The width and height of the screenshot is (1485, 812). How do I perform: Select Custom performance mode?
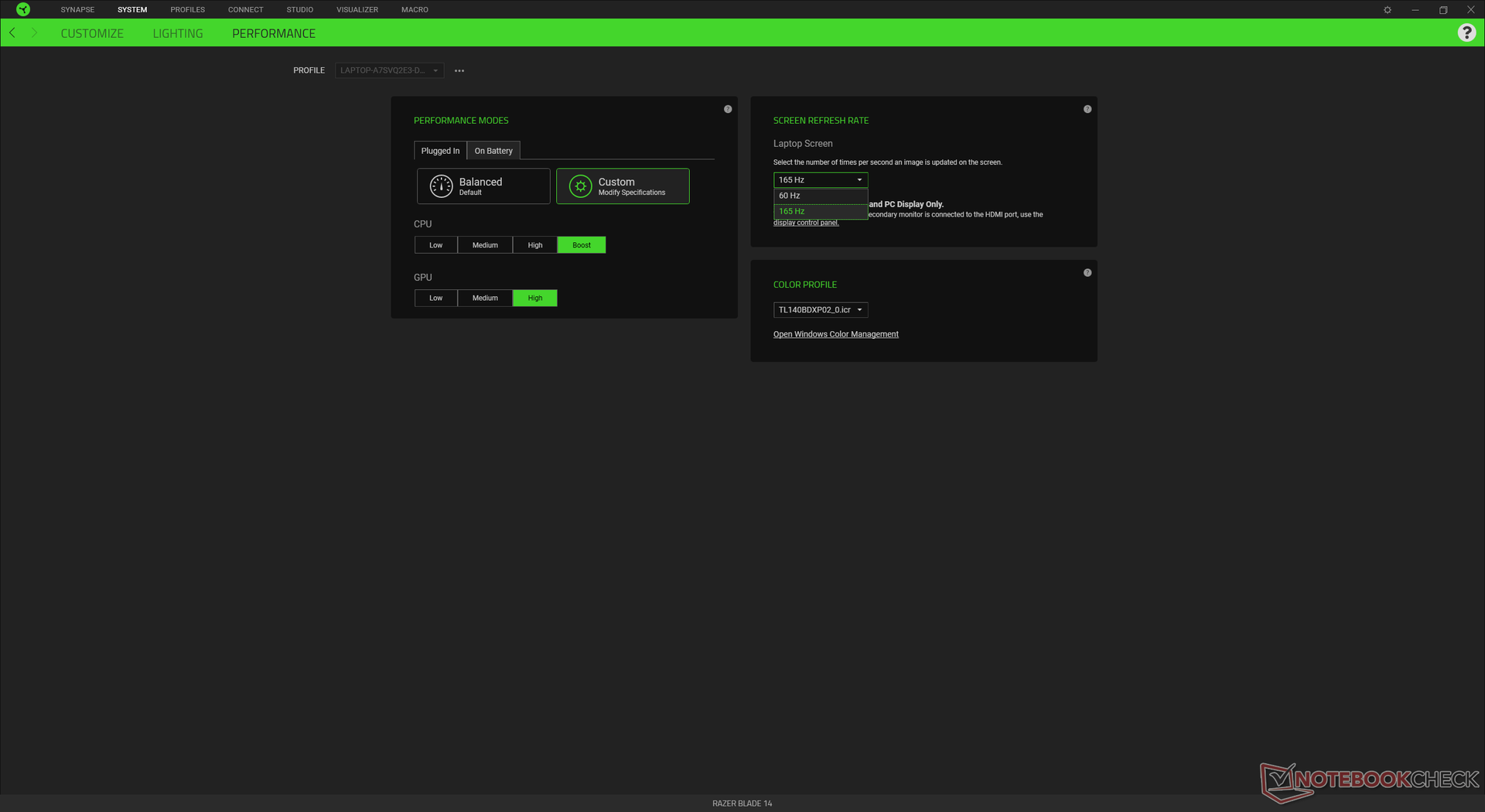pyautogui.click(x=623, y=186)
